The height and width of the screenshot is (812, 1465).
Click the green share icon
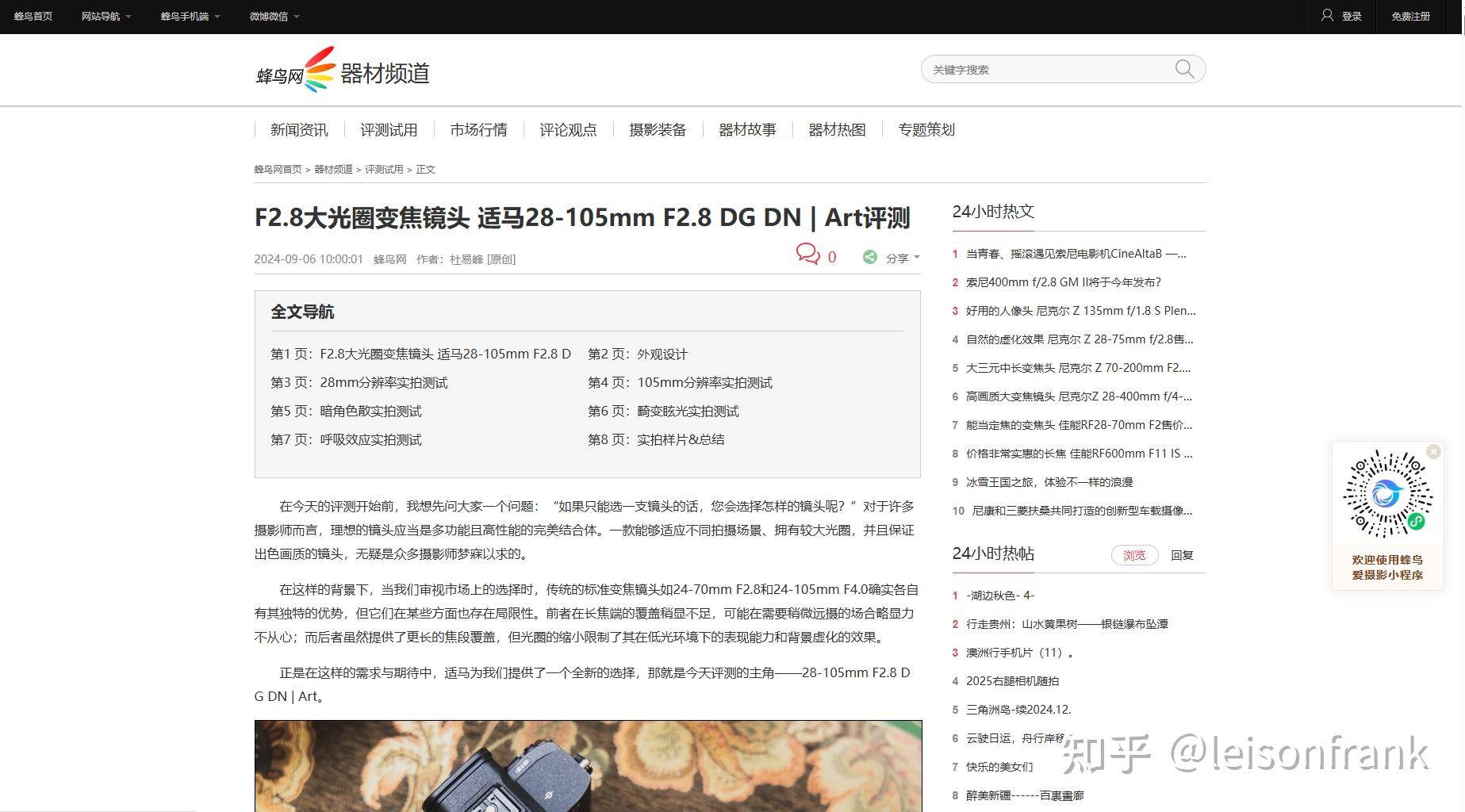tap(870, 257)
